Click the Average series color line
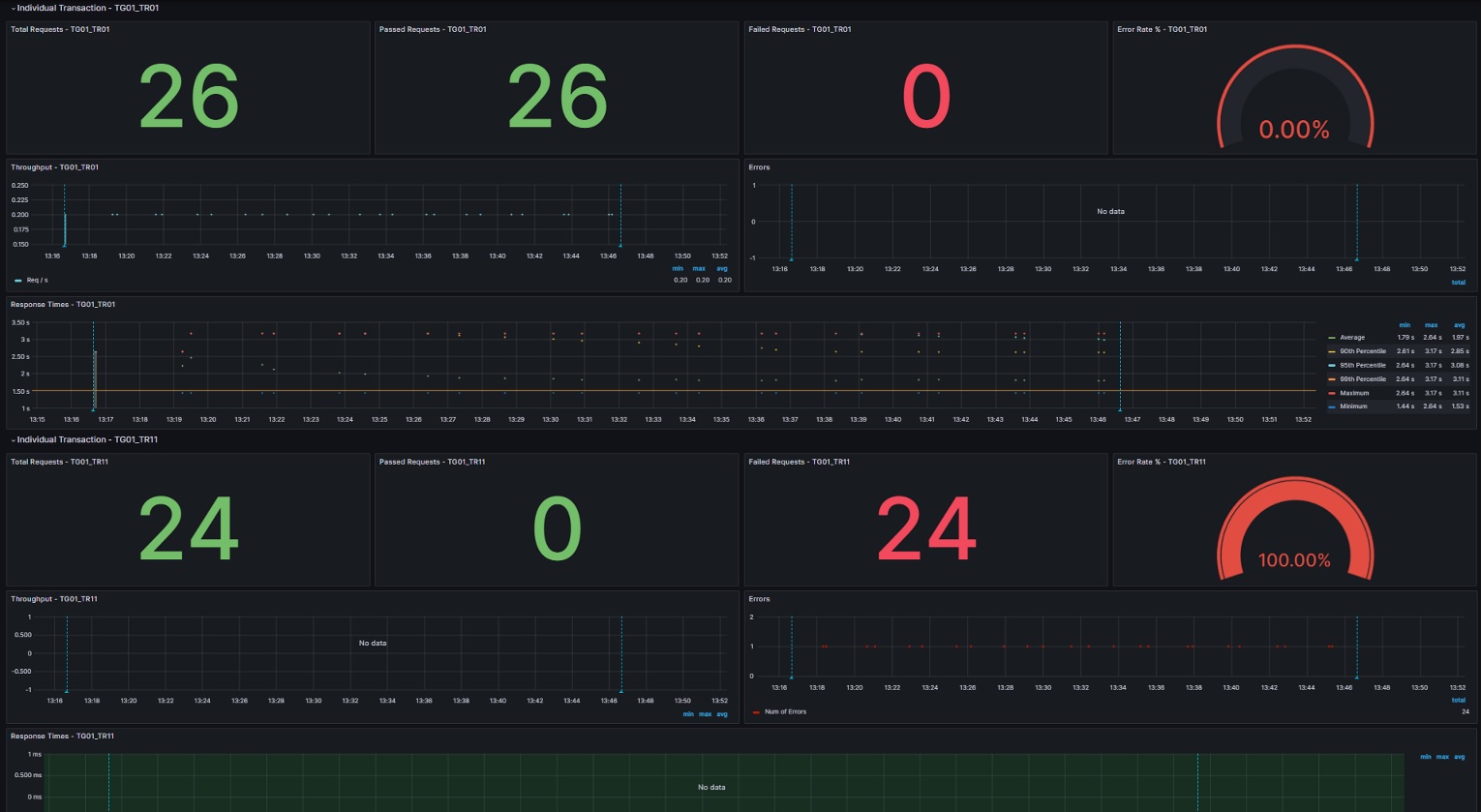Image resolution: width=1481 pixels, height=812 pixels. click(x=1332, y=338)
